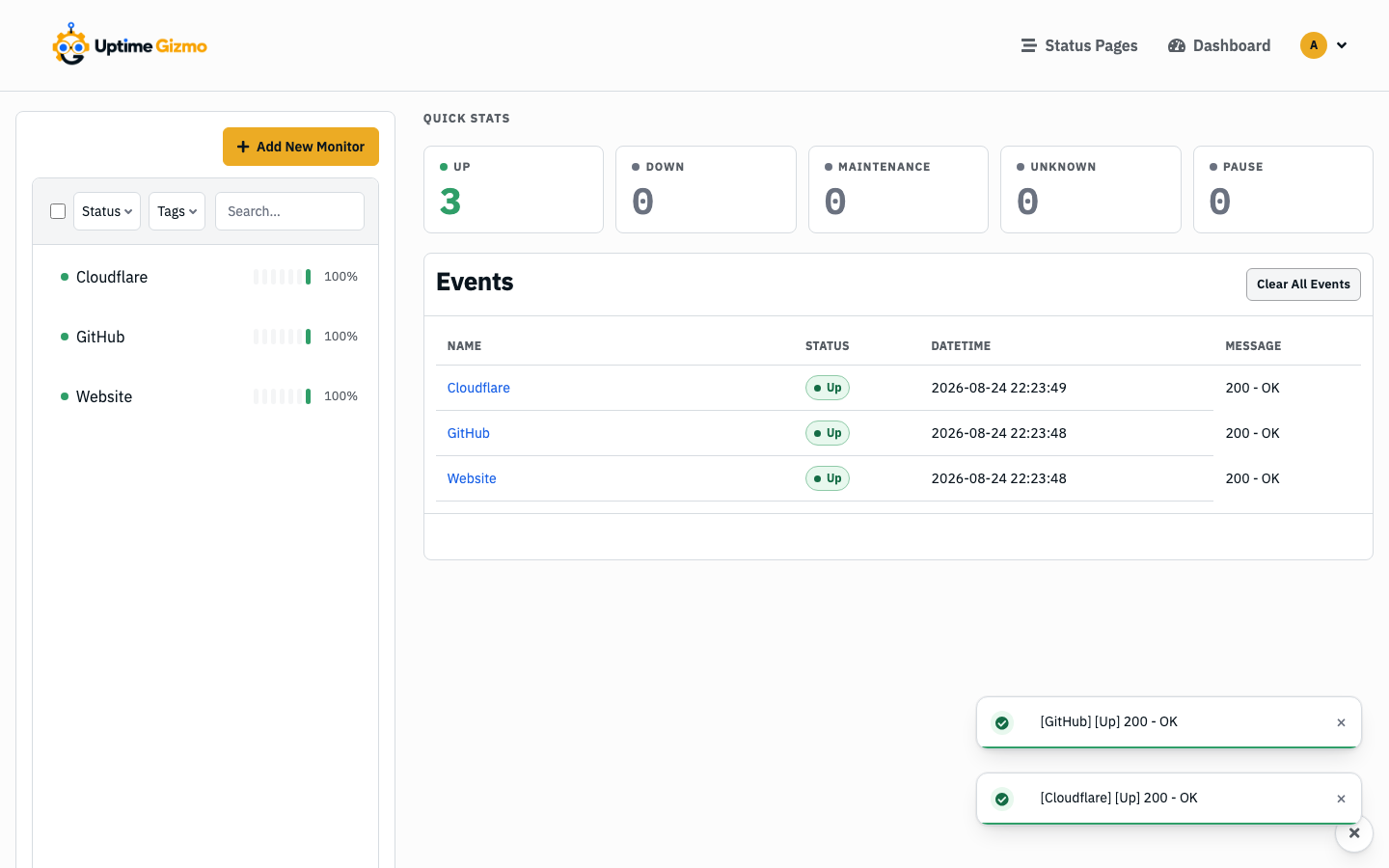Open the Status Pages menu item
The width and height of the screenshot is (1389, 868).
(1079, 45)
